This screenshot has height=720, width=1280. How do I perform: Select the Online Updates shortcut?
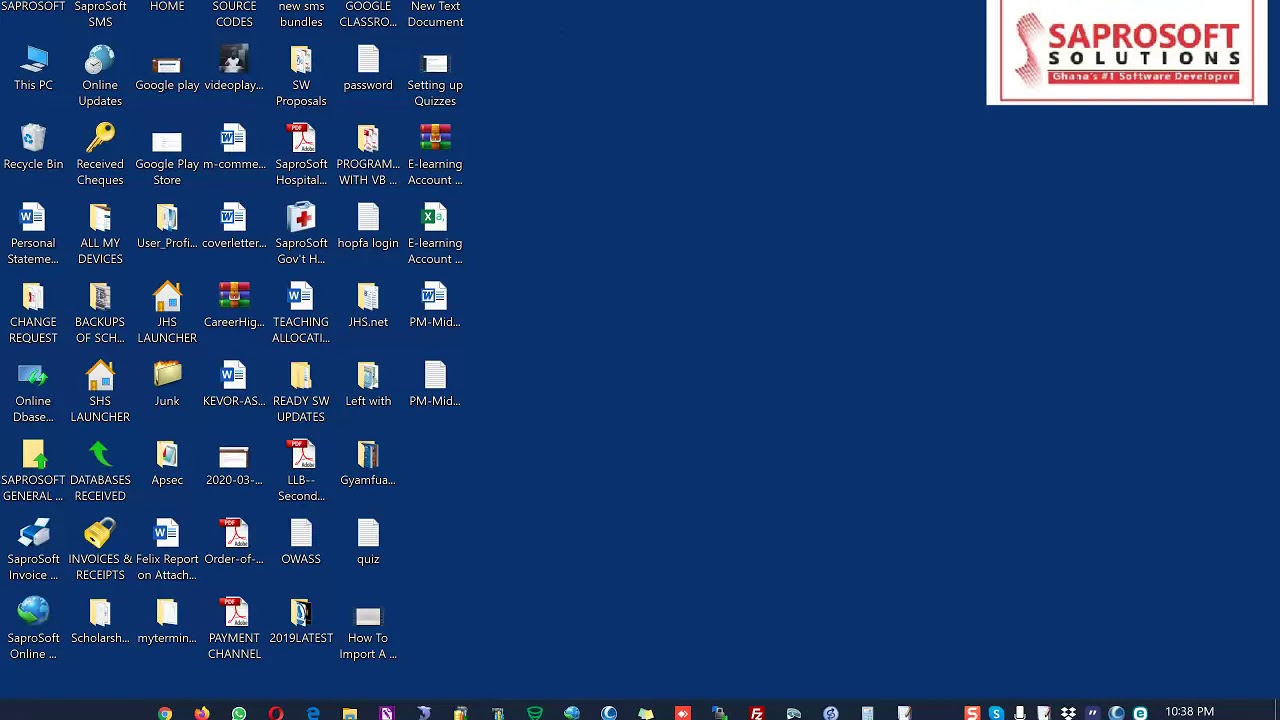[x=100, y=77]
